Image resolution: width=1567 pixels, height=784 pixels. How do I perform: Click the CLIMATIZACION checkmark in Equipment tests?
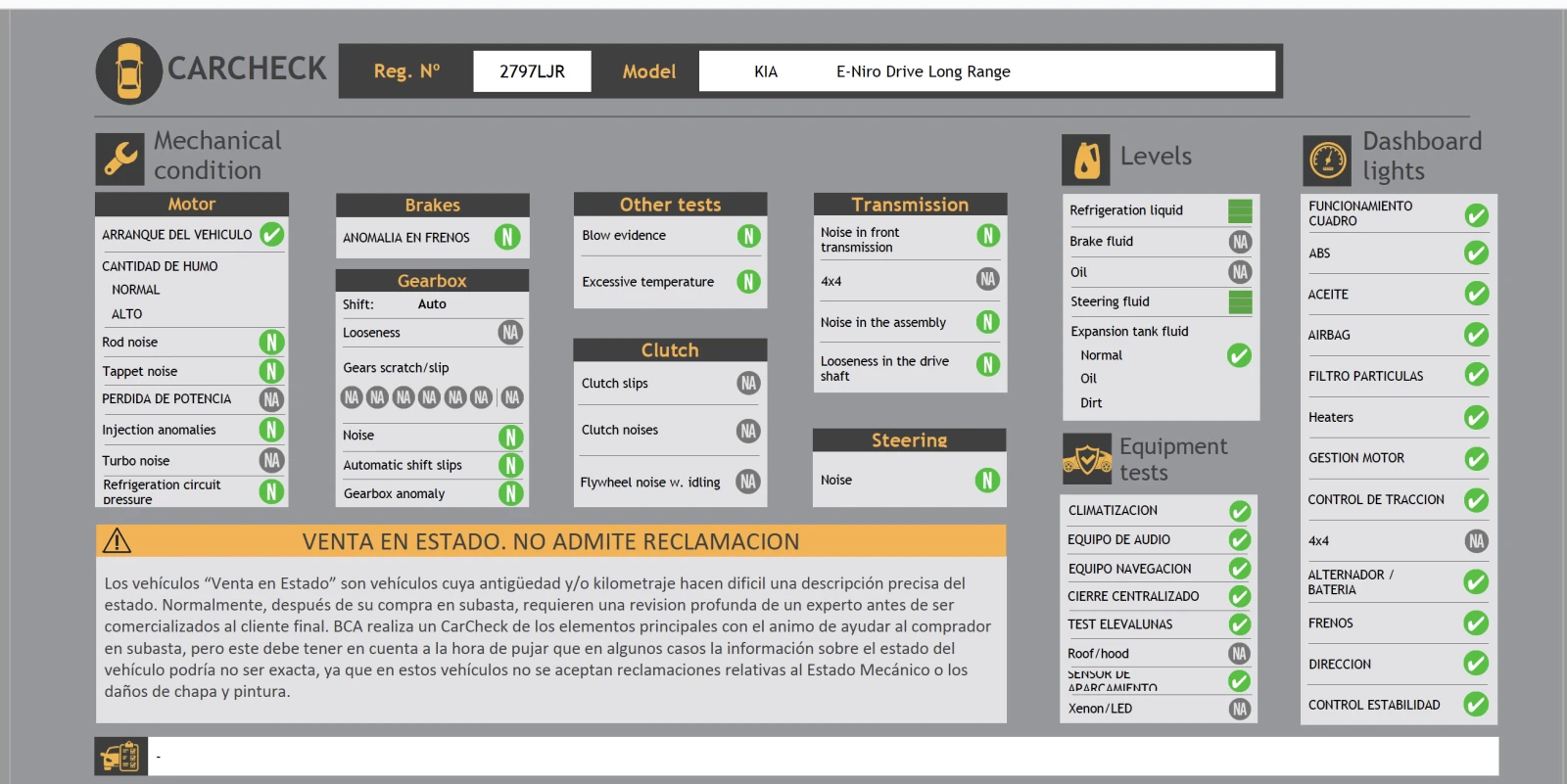pos(1239,511)
